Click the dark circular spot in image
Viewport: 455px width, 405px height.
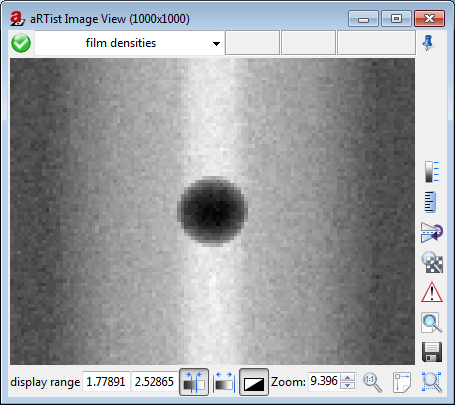(212, 211)
